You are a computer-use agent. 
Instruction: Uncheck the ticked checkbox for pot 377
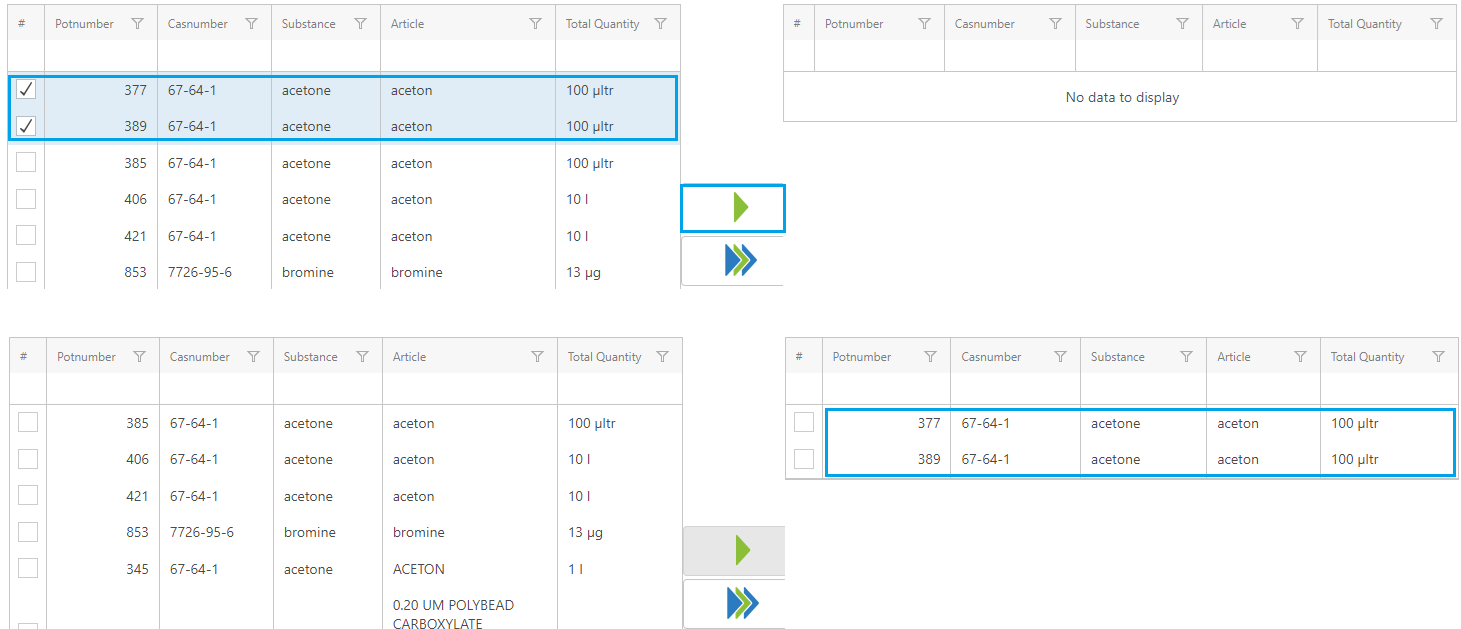[x=26, y=90]
